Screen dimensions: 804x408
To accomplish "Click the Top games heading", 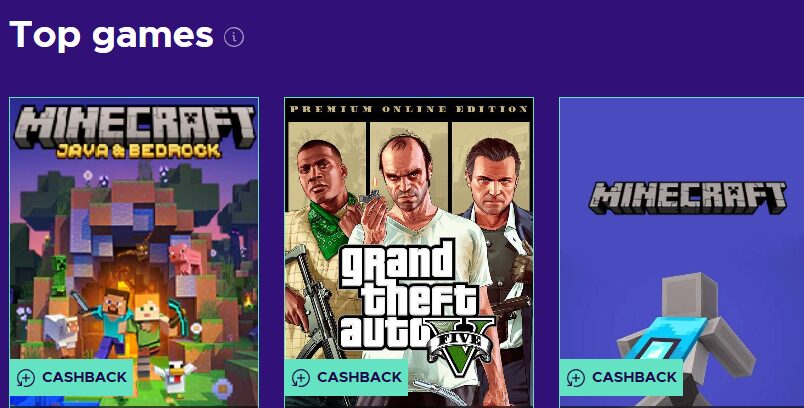I will click(x=111, y=35).
